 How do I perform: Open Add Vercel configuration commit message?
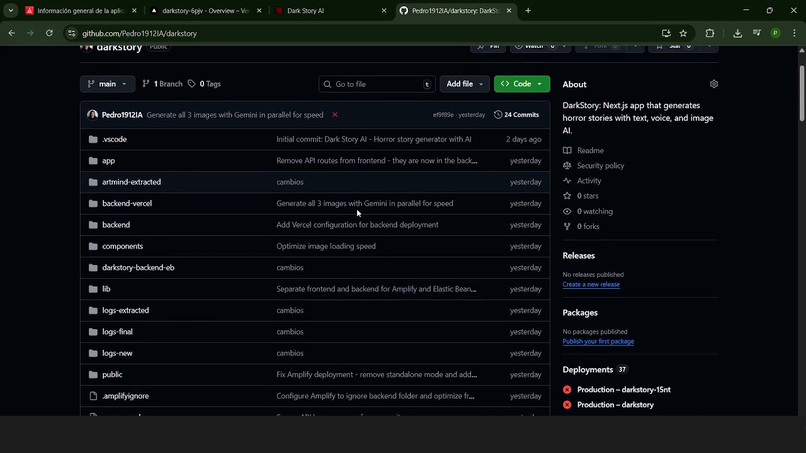[357, 225]
